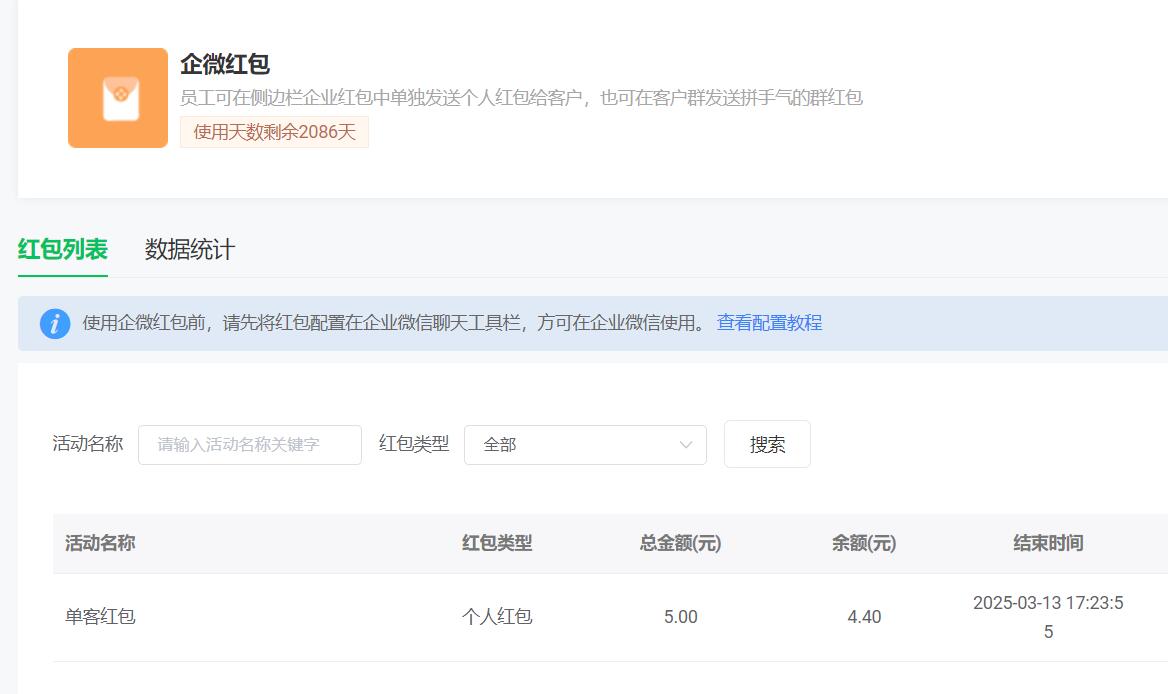
Task: Click the 余额(元) column header
Action: click(x=864, y=543)
